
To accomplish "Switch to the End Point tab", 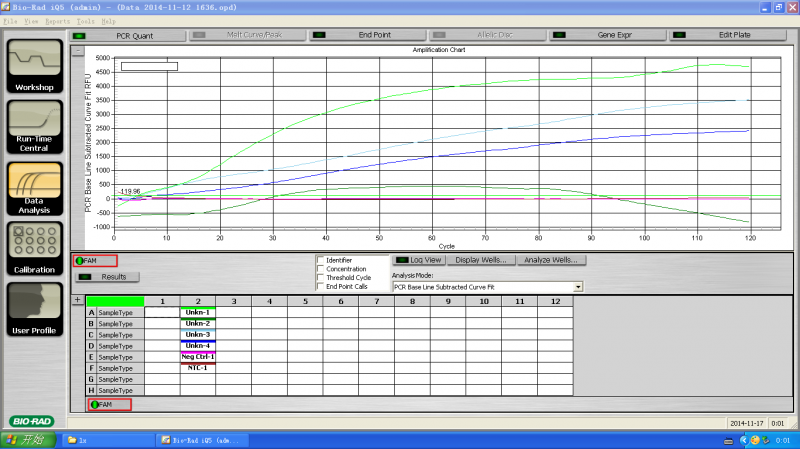I will pos(368,35).
